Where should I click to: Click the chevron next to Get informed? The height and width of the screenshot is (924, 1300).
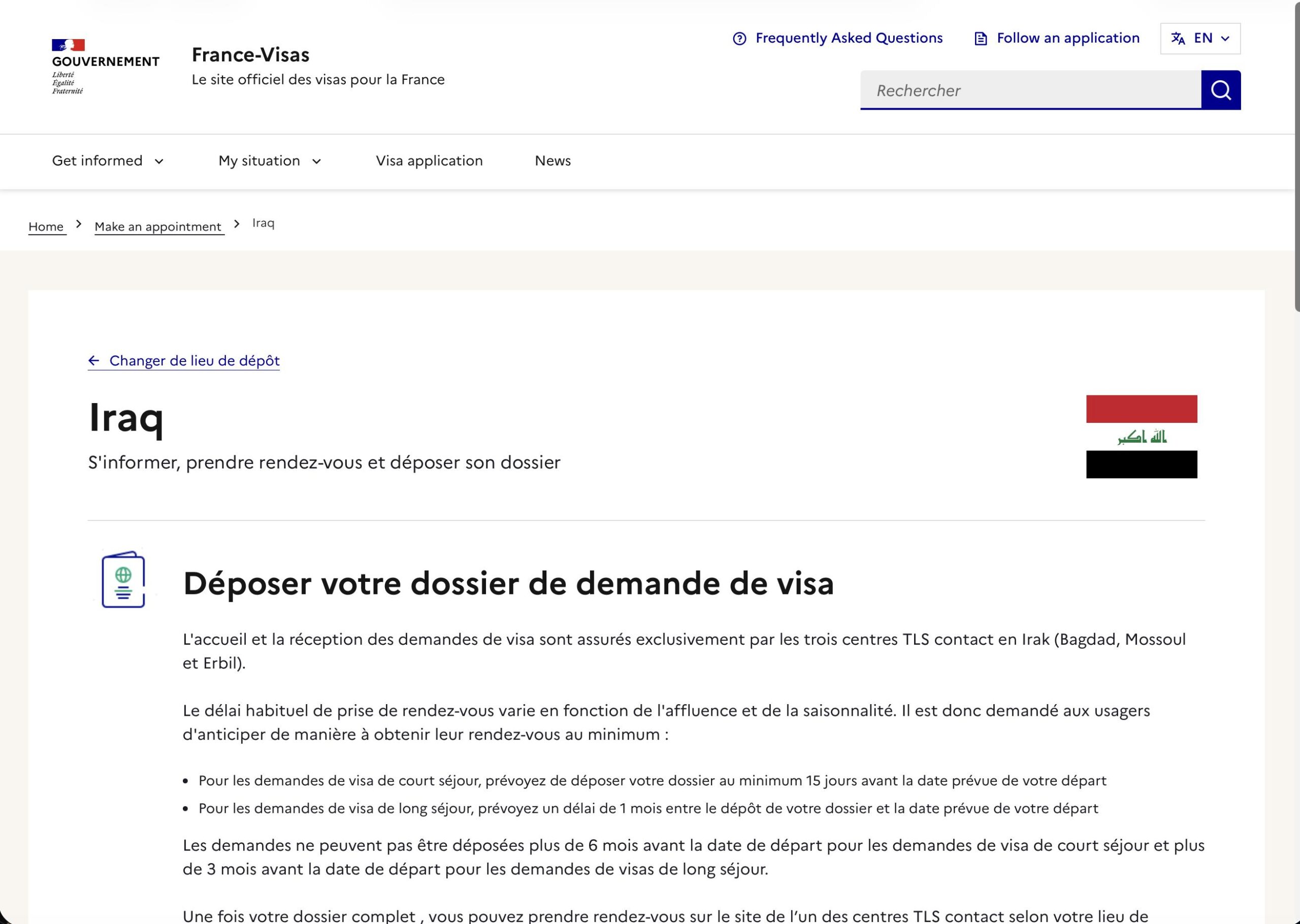tap(159, 161)
